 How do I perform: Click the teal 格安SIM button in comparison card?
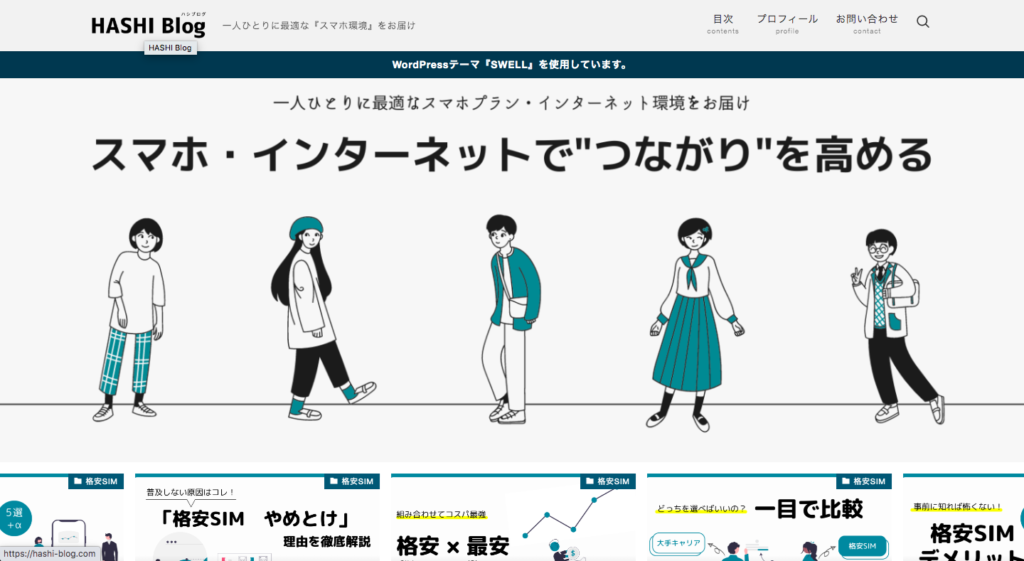(x=861, y=545)
